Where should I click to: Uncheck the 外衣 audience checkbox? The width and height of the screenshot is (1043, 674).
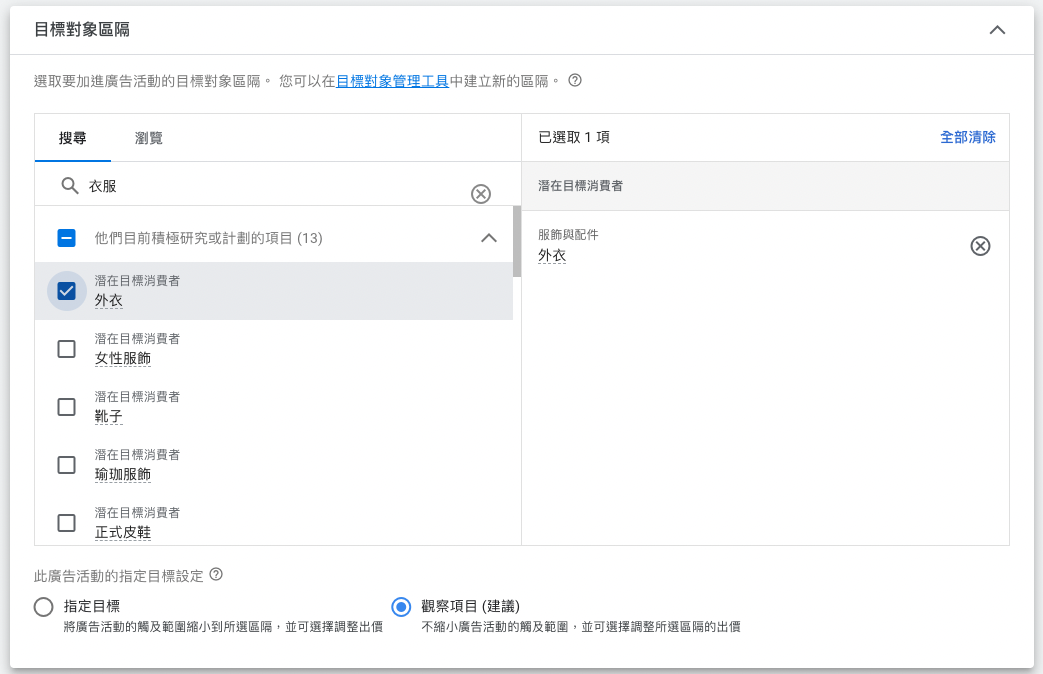pyautogui.click(x=67, y=291)
